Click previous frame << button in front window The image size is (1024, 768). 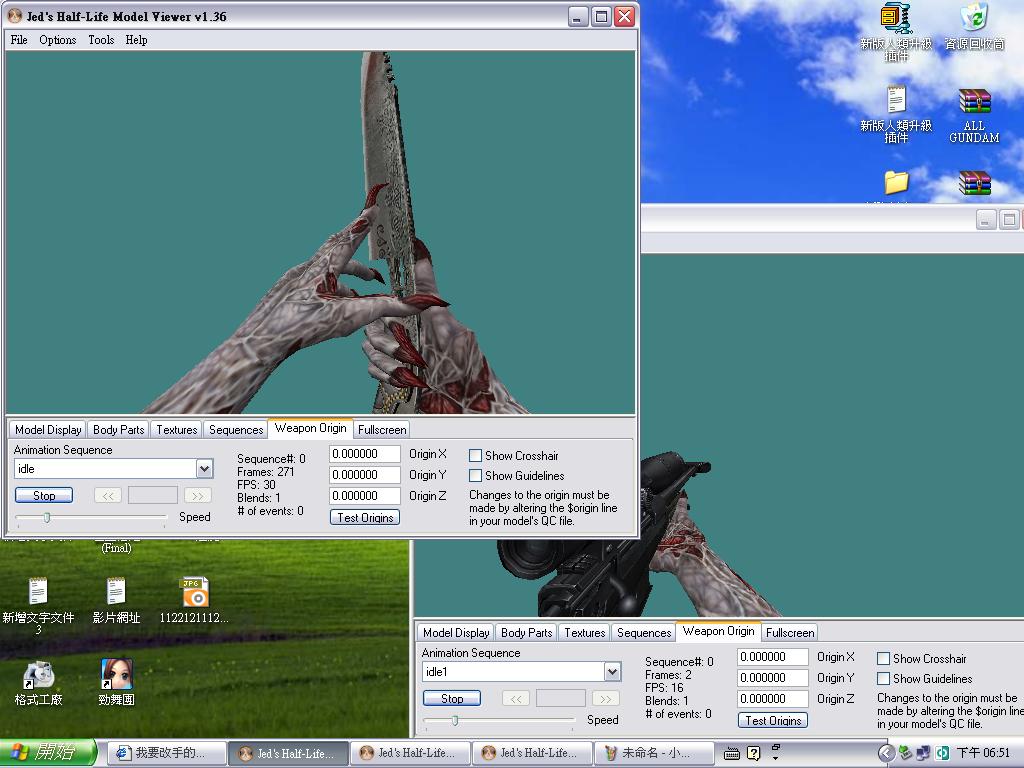(108, 496)
